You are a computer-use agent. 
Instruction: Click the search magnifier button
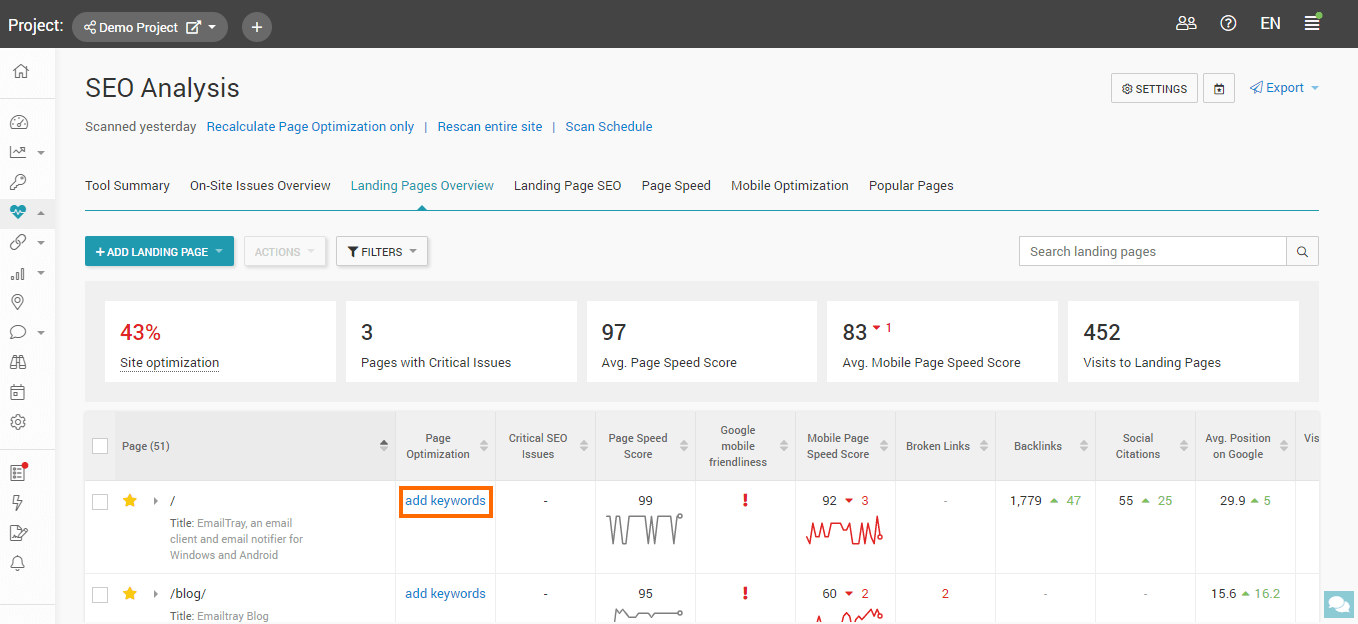pos(1302,252)
